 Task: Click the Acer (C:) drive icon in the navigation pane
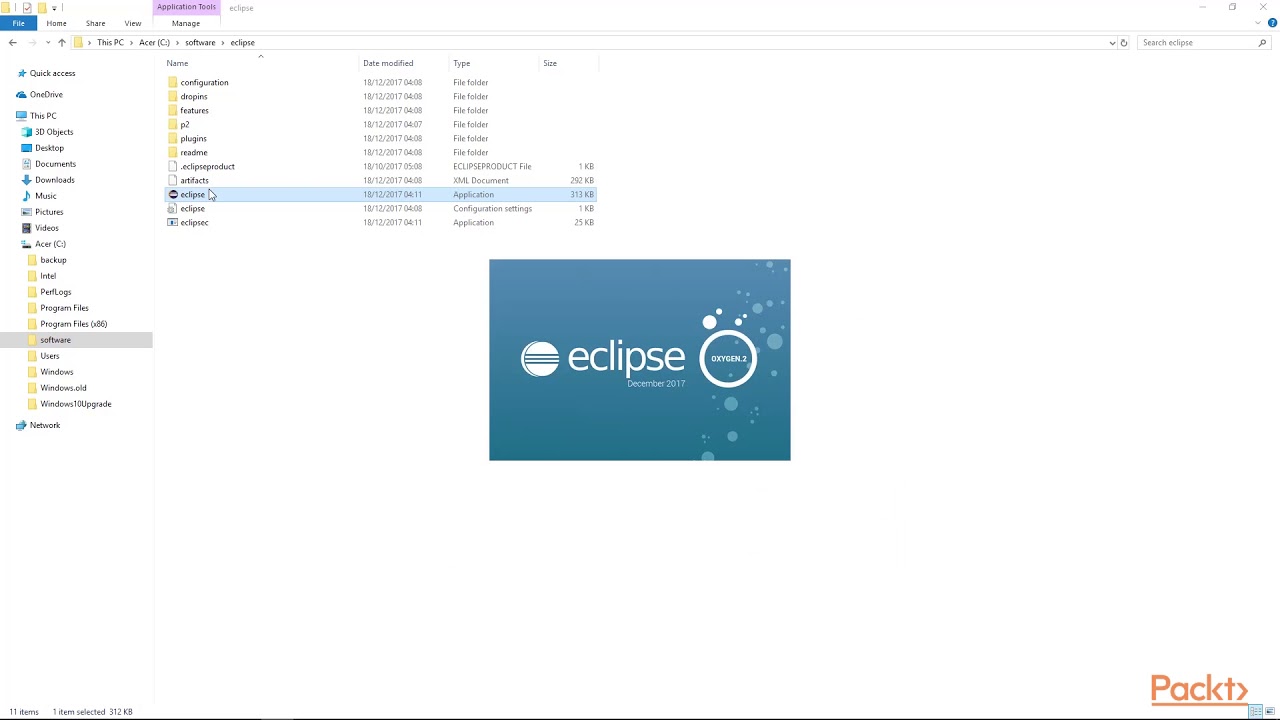pos(27,244)
